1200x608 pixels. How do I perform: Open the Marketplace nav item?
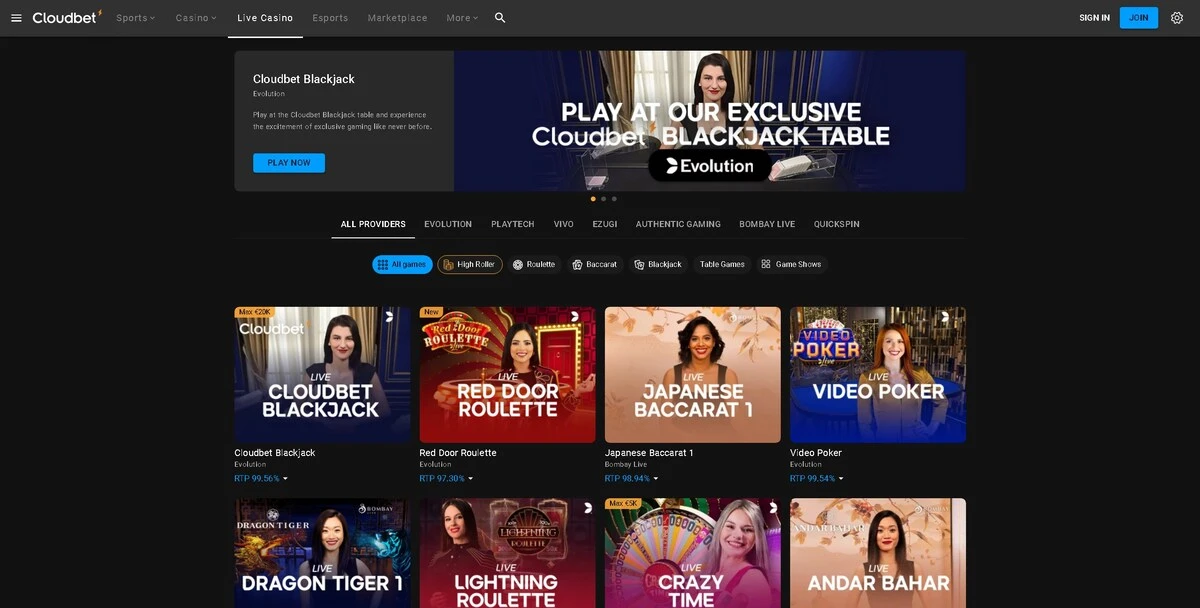(397, 18)
